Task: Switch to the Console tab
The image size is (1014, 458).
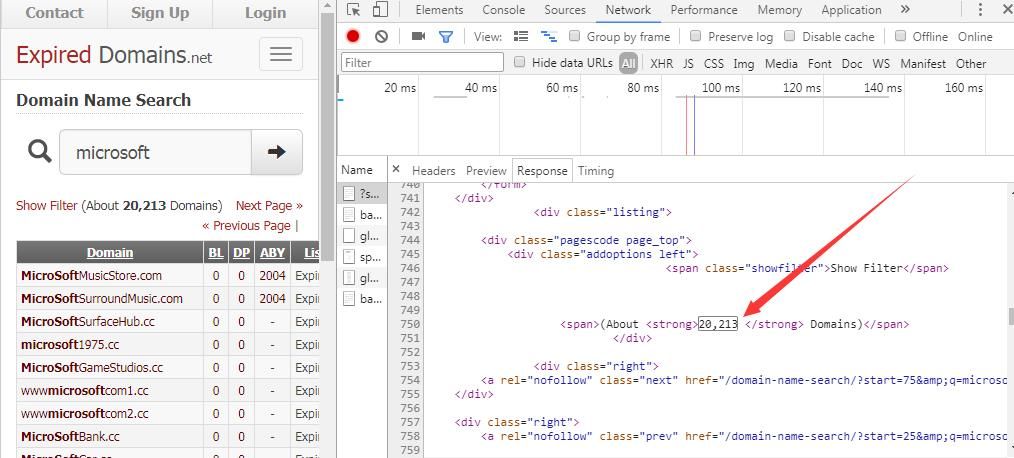Action: pos(504,10)
